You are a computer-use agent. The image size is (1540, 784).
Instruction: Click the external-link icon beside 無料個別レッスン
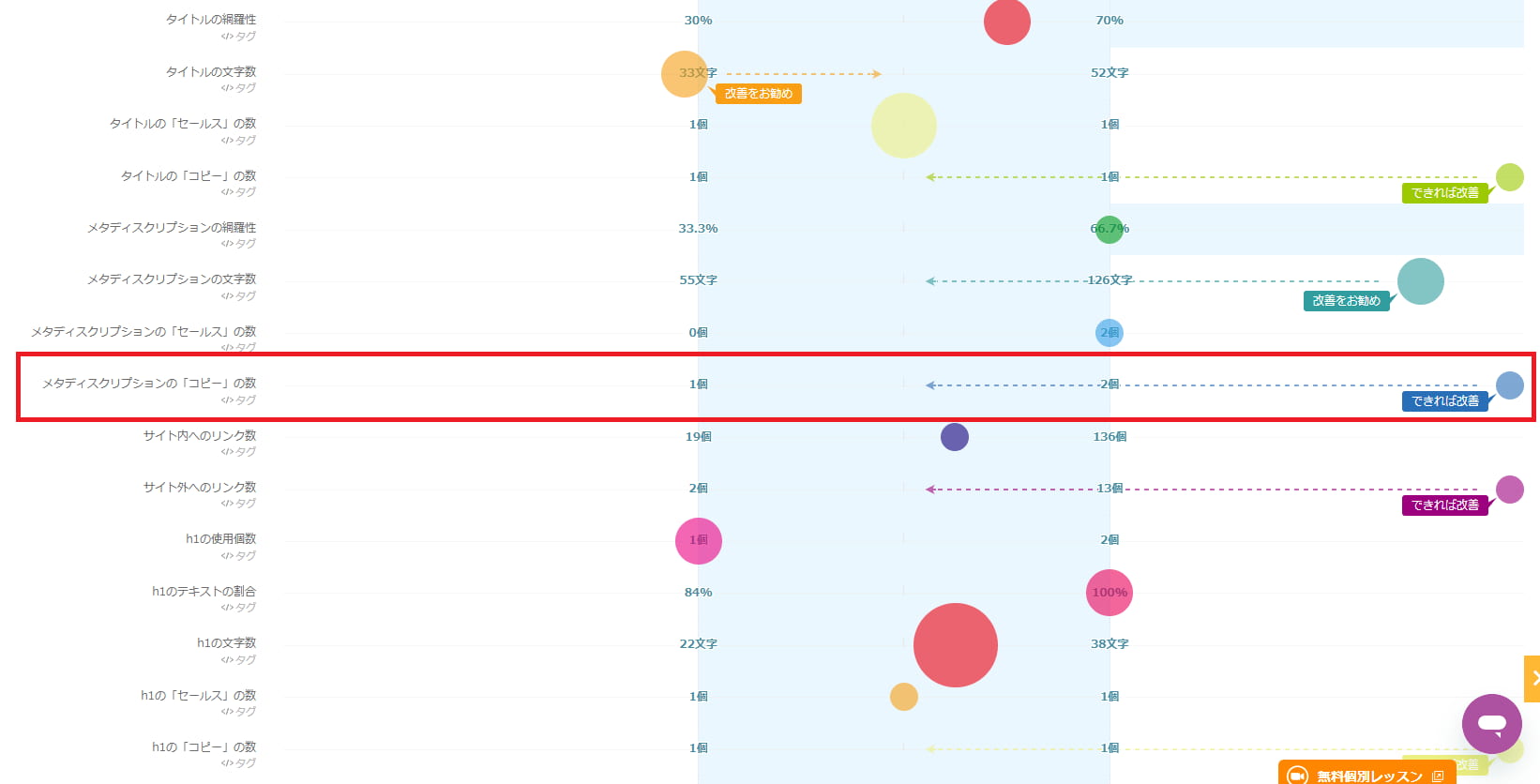tap(1438, 776)
